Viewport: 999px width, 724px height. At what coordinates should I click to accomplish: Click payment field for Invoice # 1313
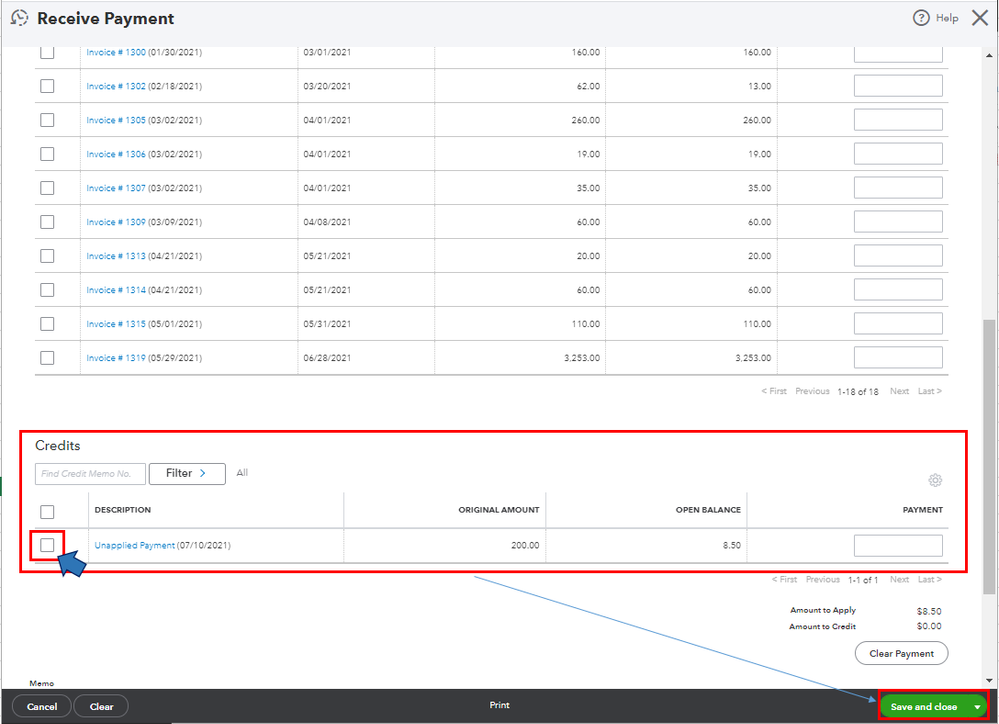(898, 256)
